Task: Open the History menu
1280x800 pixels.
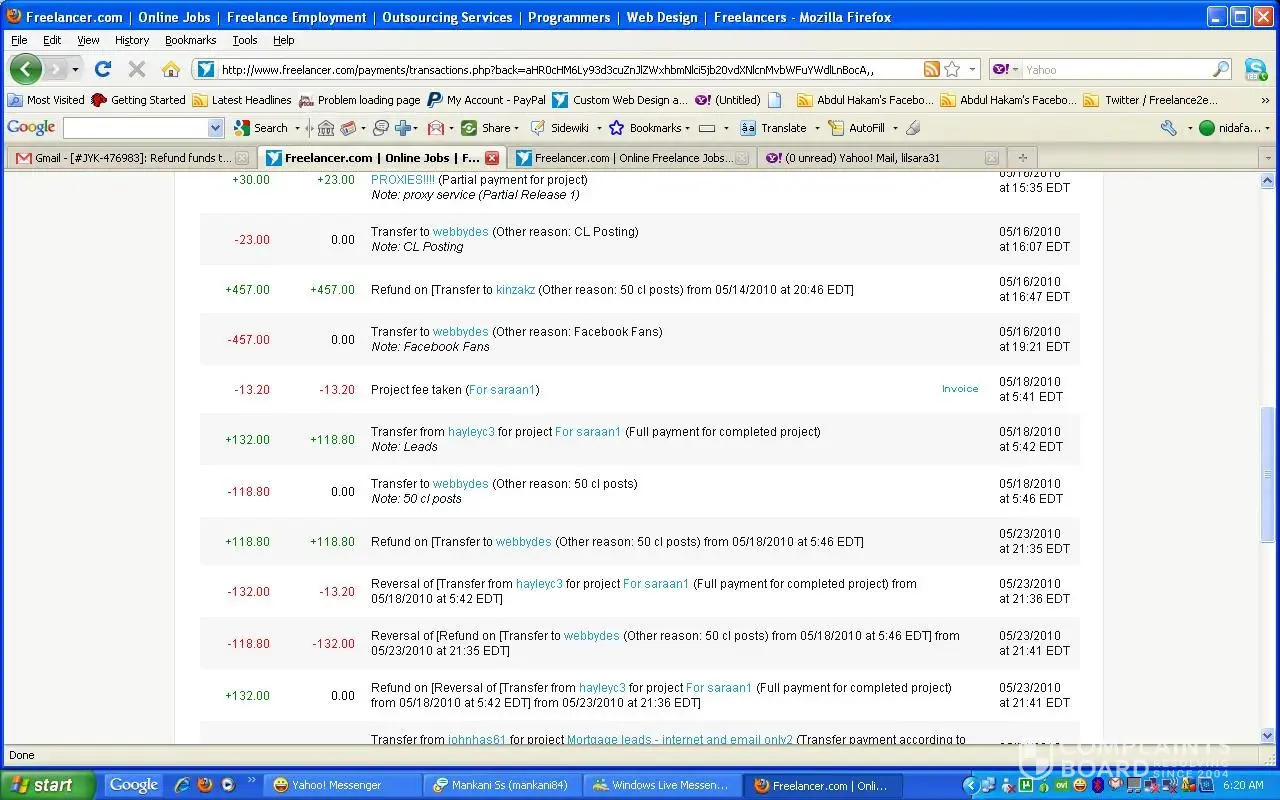Action: point(131,40)
